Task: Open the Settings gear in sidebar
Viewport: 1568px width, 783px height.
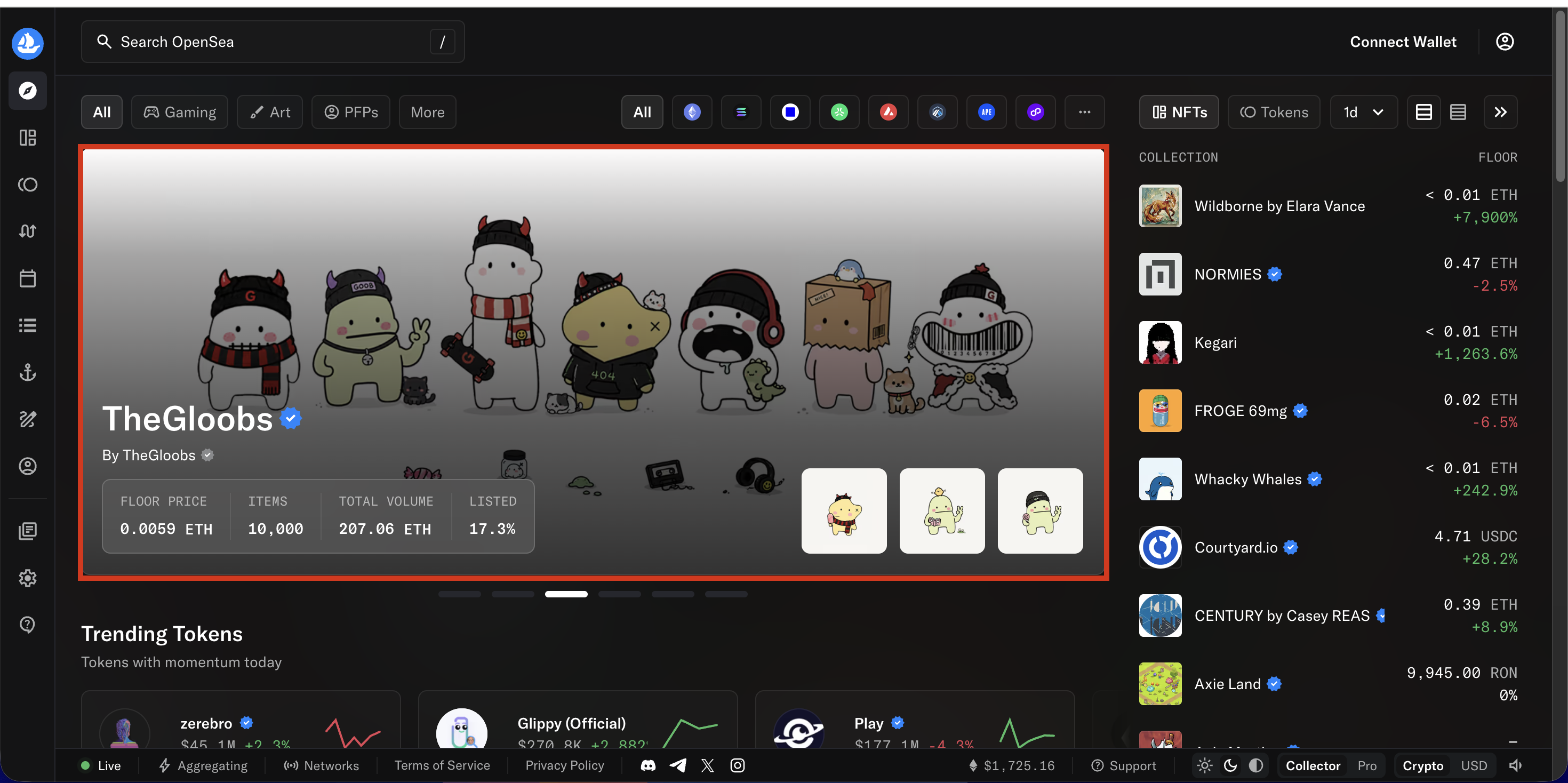Action: point(27,578)
